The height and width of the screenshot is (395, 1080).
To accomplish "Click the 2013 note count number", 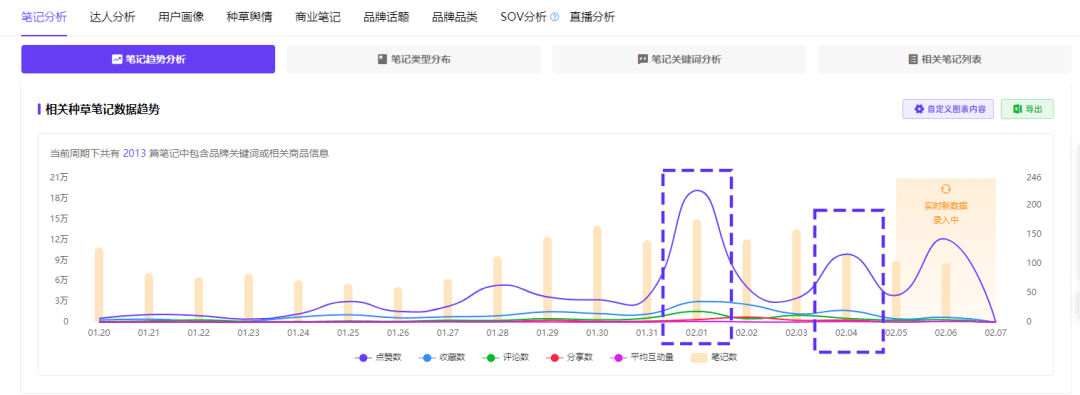I will pos(134,154).
